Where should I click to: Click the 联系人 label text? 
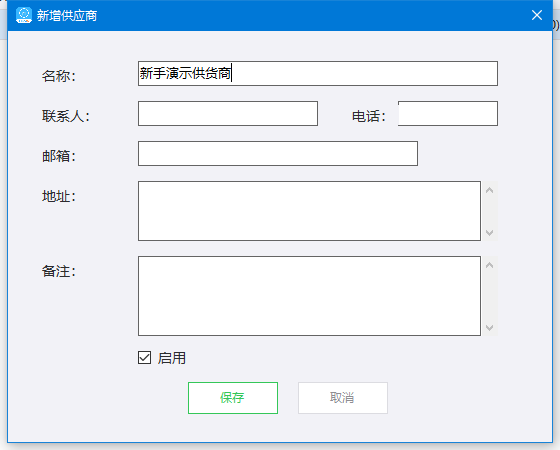click(66, 116)
